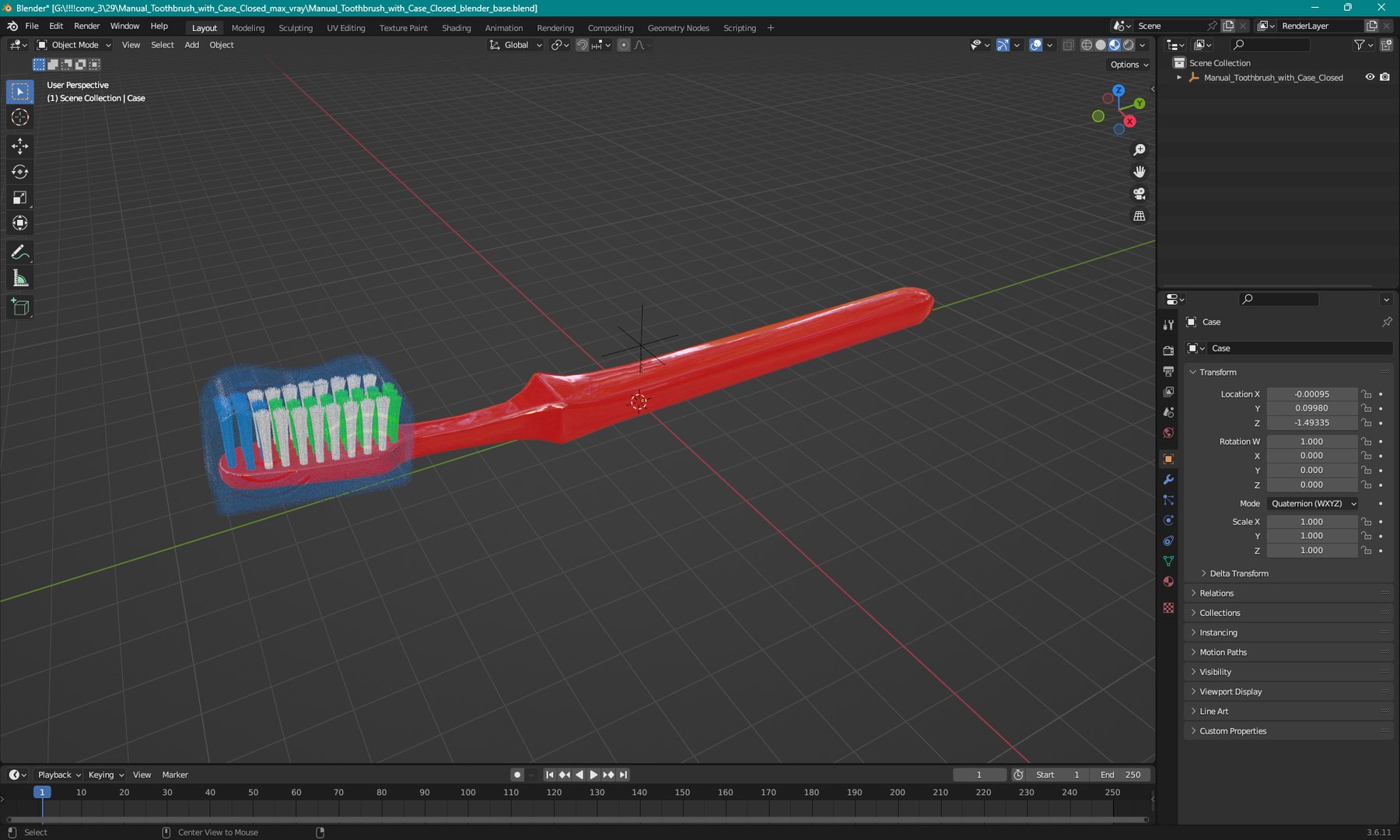Click the pan view hand icon
The image size is (1400, 840).
1139,172
